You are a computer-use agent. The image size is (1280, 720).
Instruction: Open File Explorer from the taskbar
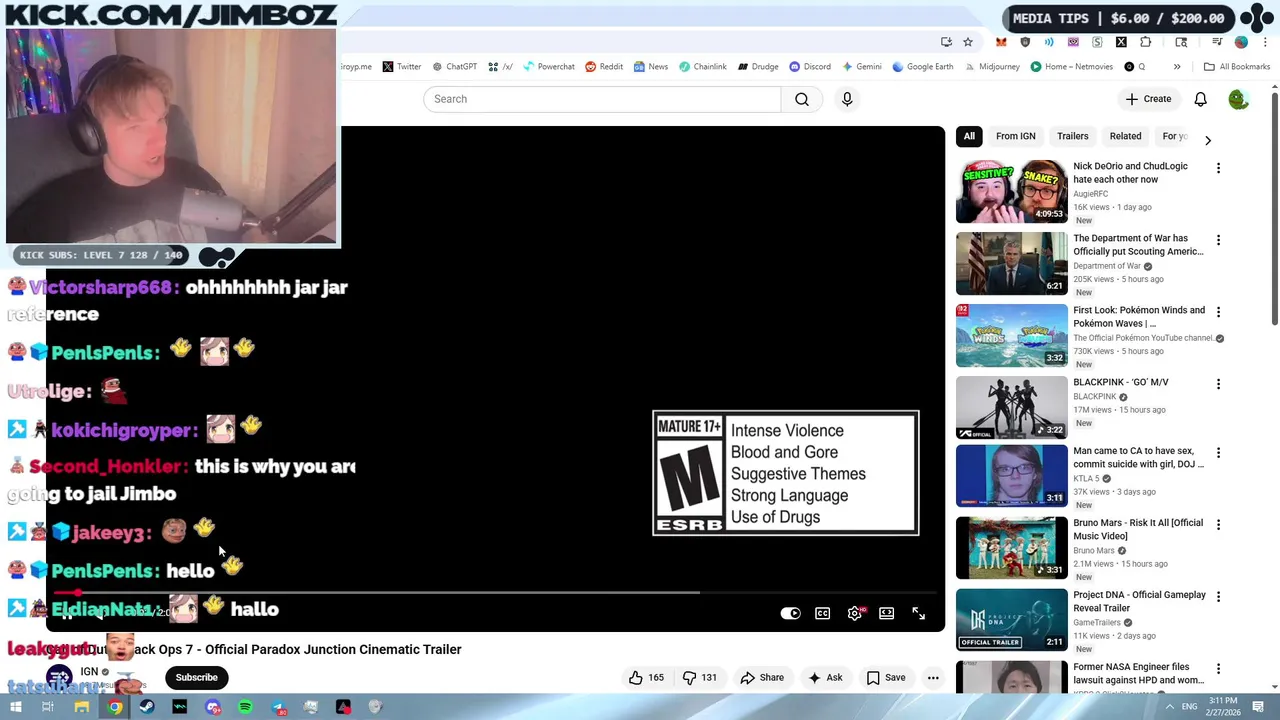coord(82,707)
